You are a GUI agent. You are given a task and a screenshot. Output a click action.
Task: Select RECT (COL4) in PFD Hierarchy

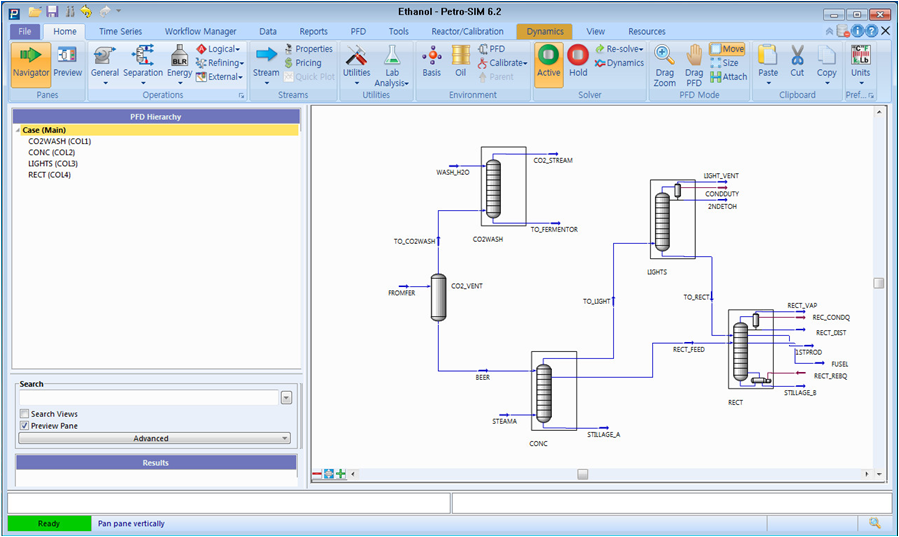49,175
